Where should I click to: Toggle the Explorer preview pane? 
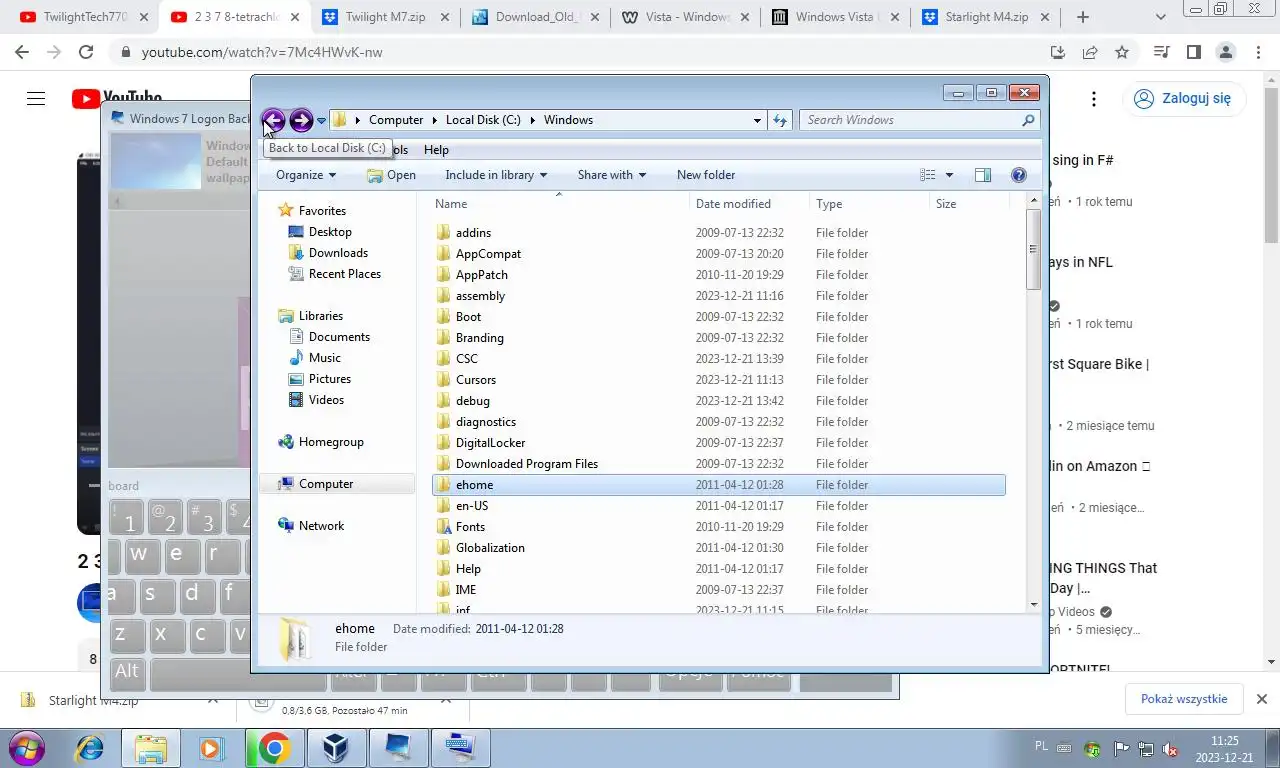coord(983,175)
